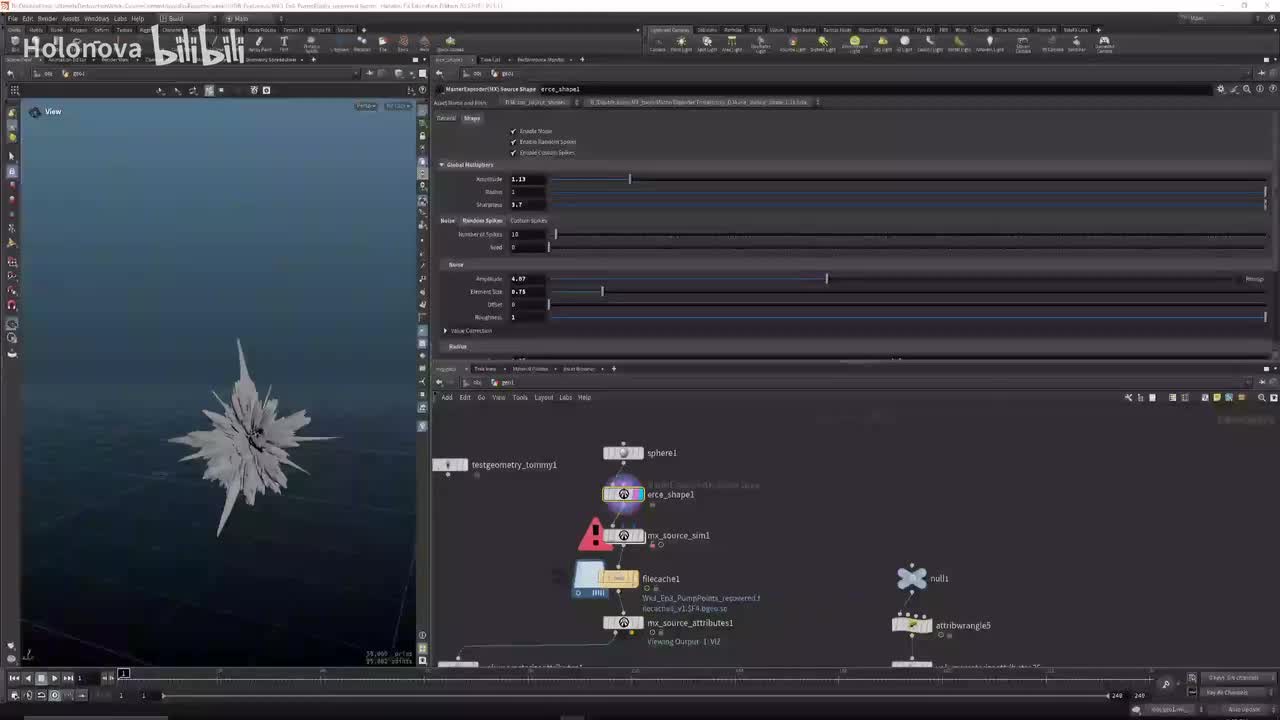Select the null1 node
Screen dimensions: 1280x720
(x=912, y=578)
